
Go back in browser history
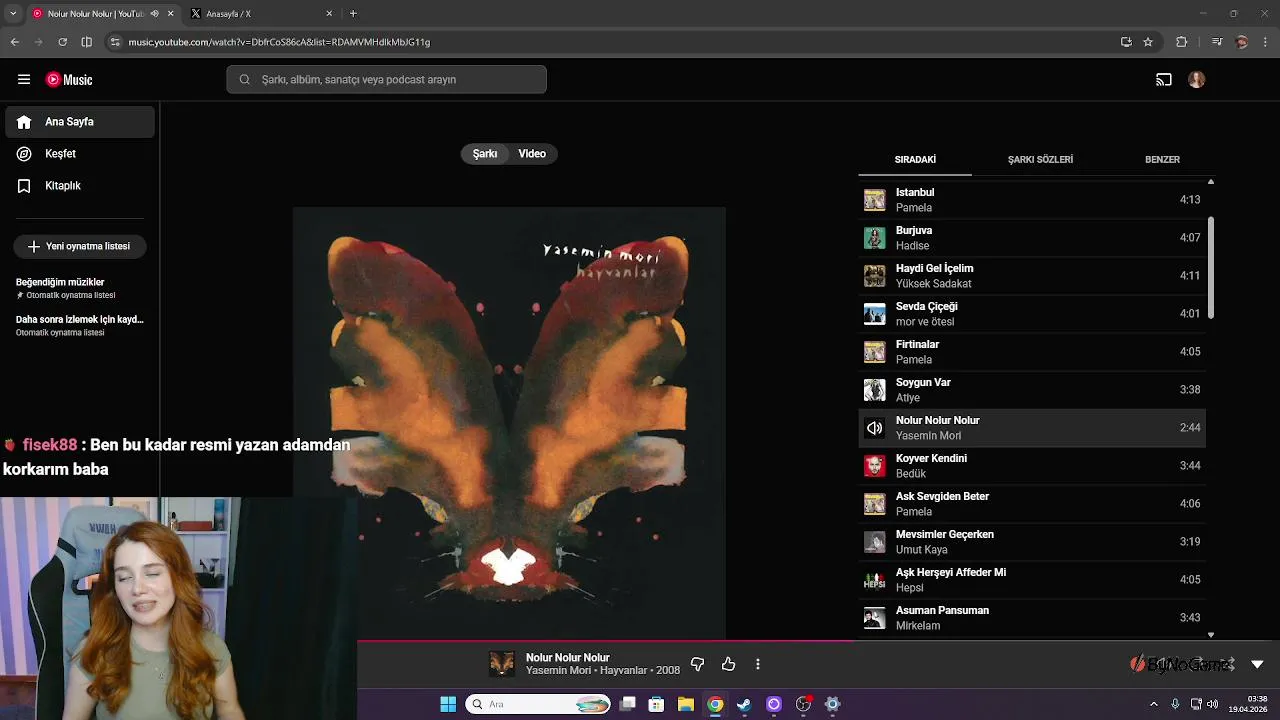tap(14, 42)
